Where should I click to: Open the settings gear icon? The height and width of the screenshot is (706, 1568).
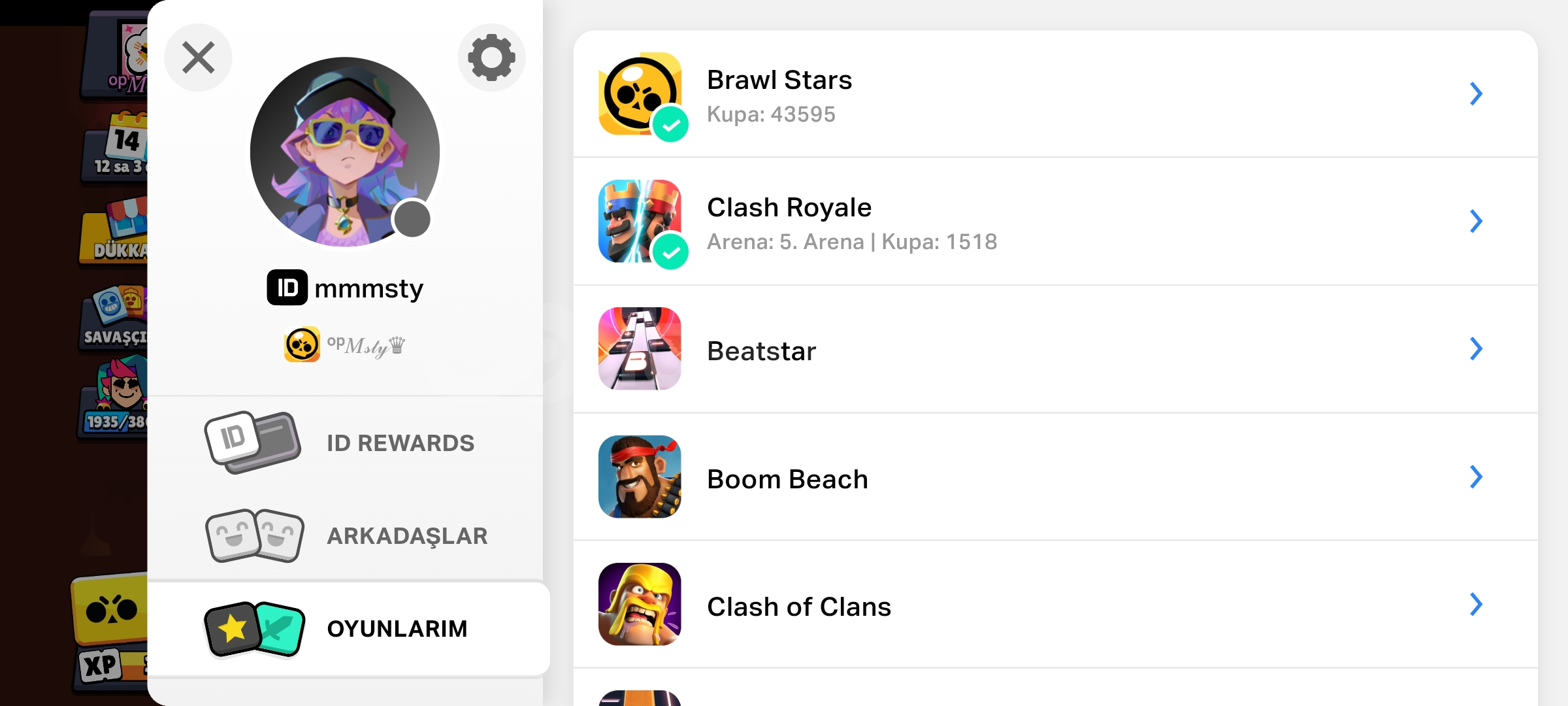(491, 58)
